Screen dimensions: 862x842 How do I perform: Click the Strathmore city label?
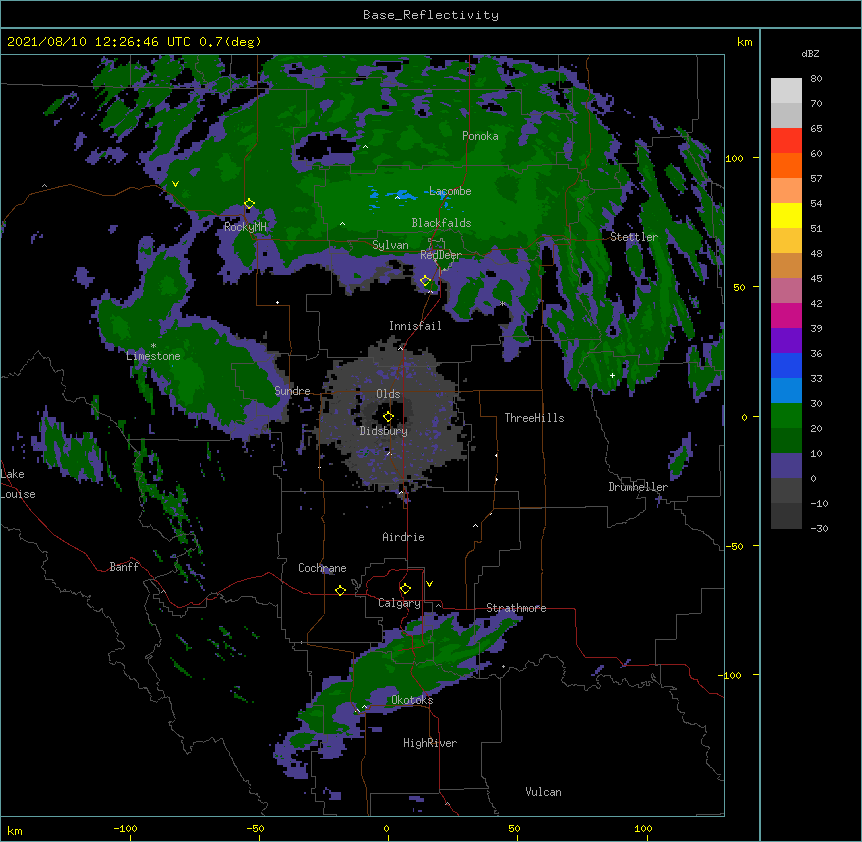click(516, 608)
